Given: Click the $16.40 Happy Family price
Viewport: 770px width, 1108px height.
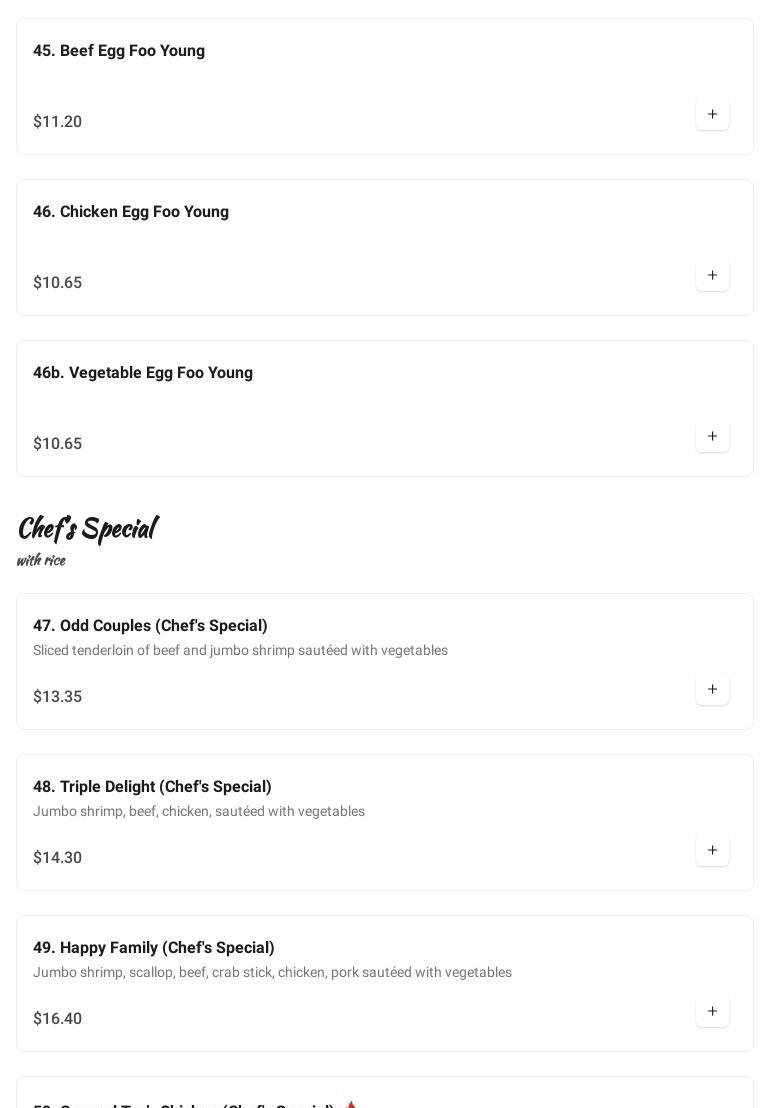Looking at the screenshot, I should pyautogui.click(x=58, y=1019).
